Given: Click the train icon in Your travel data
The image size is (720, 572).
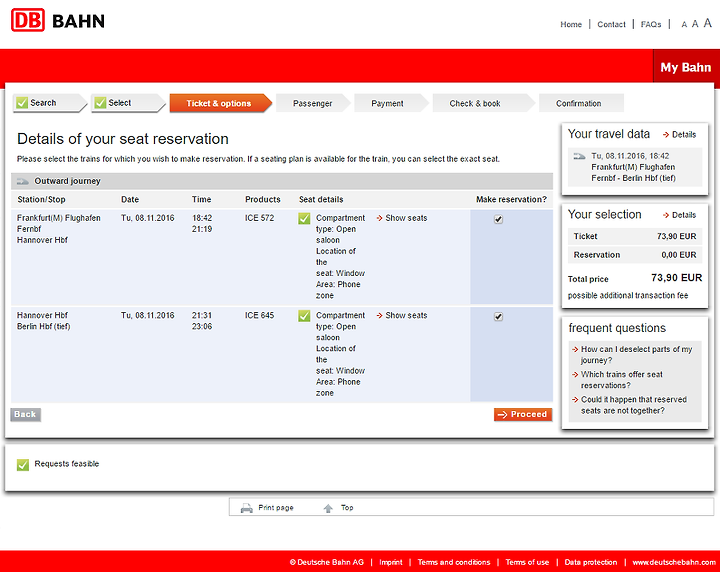Looking at the screenshot, I should pyautogui.click(x=579, y=157).
